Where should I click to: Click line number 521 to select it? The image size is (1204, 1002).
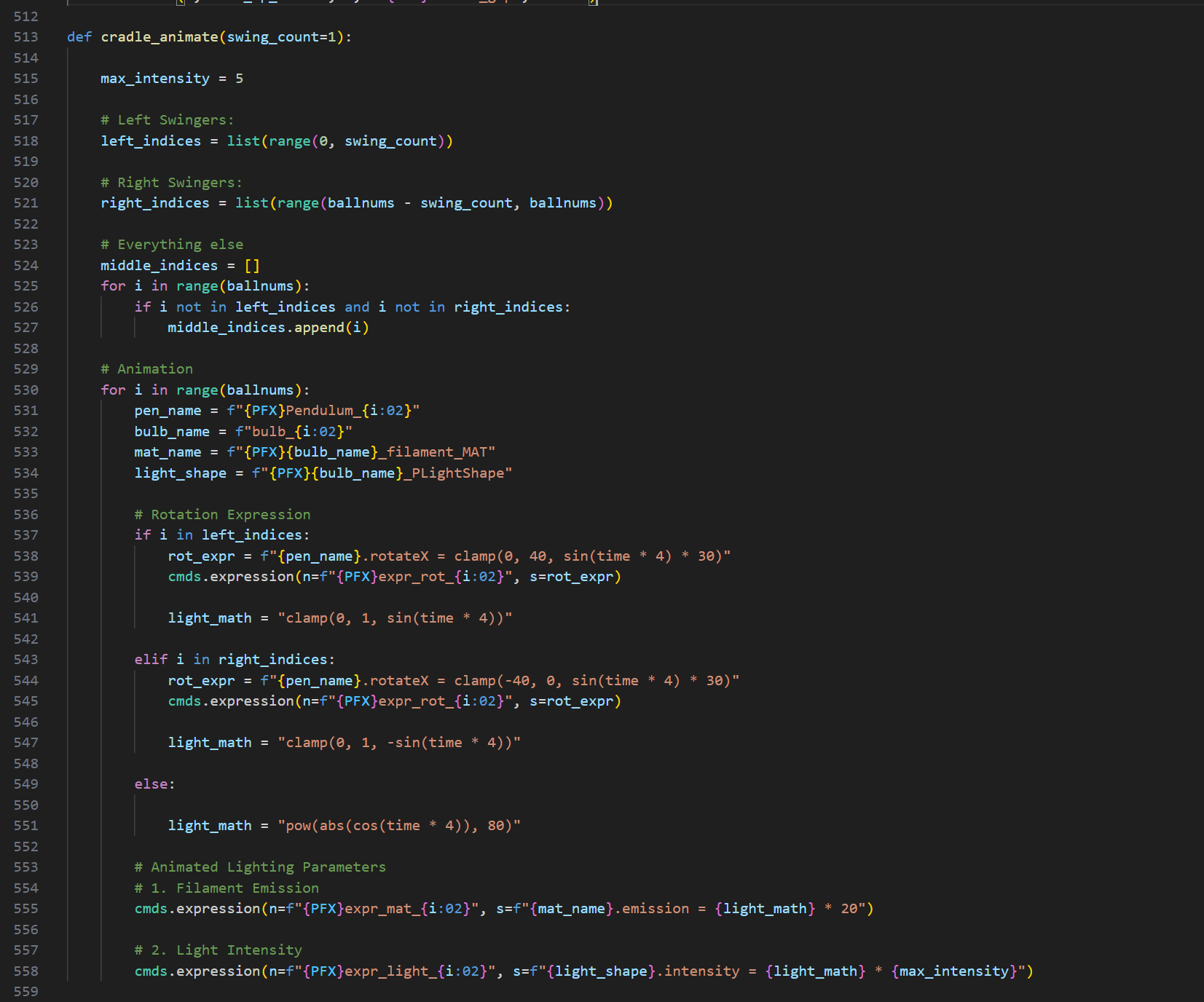point(26,202)
